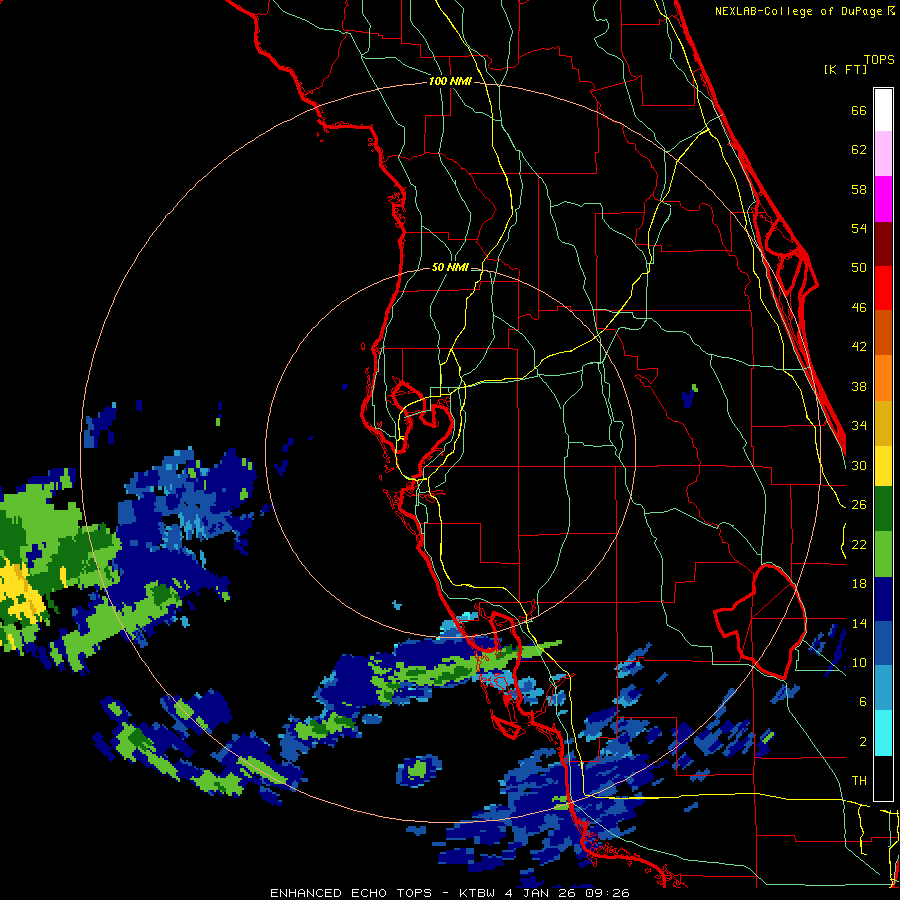Click legend value 2
This screenshot has height=900, width=900.
pos(863,742)
